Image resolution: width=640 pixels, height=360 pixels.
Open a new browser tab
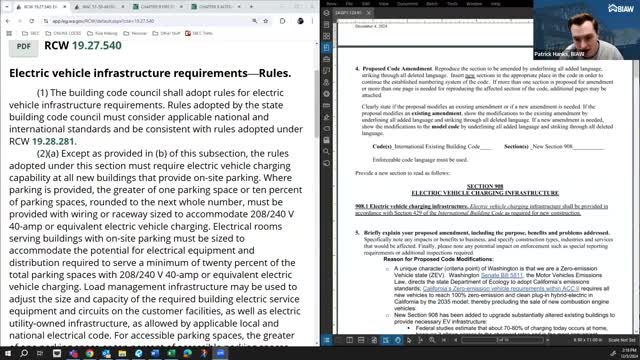coord(251,7)
